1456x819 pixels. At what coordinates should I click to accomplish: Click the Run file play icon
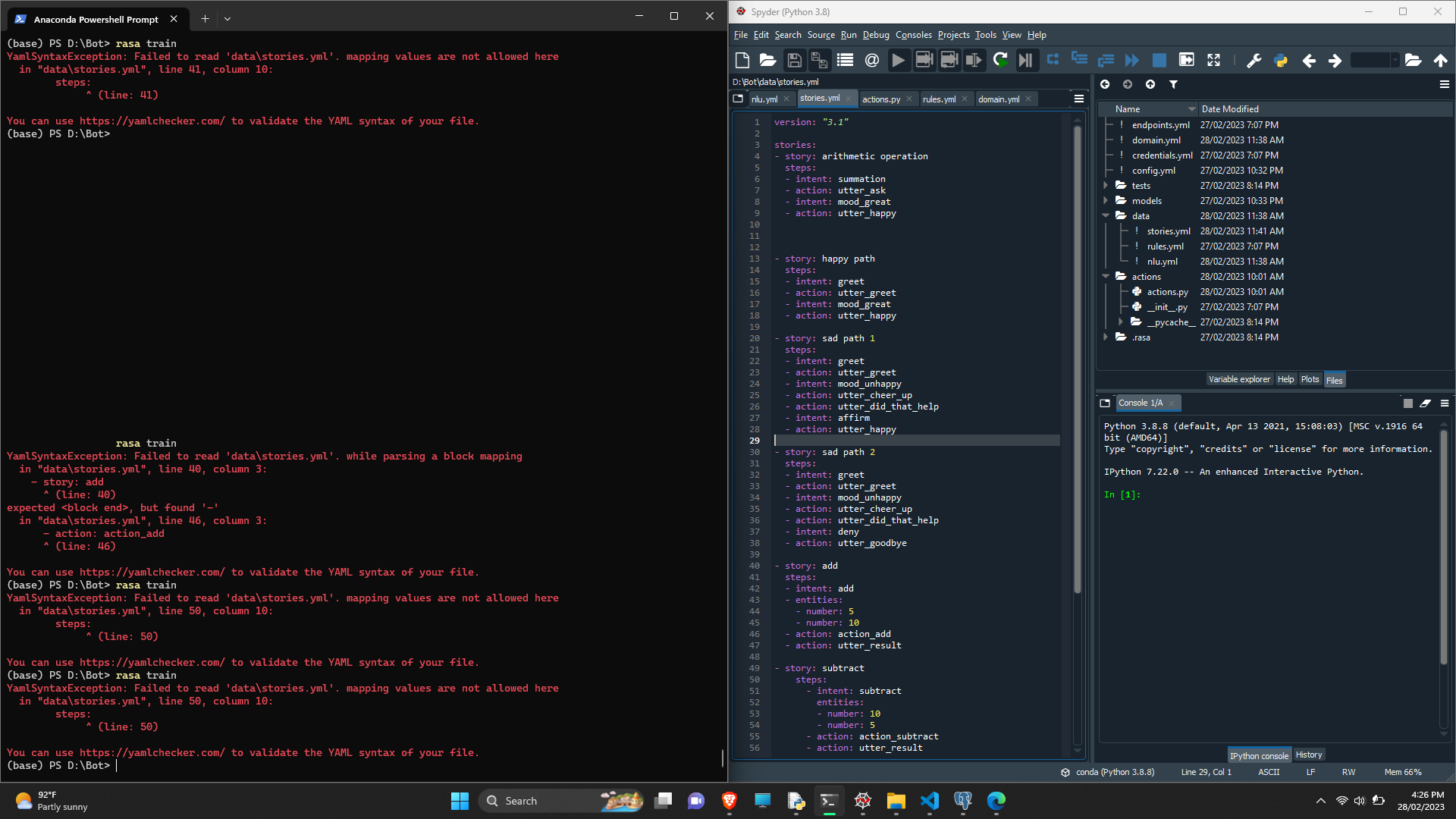[x=898, y=61]
